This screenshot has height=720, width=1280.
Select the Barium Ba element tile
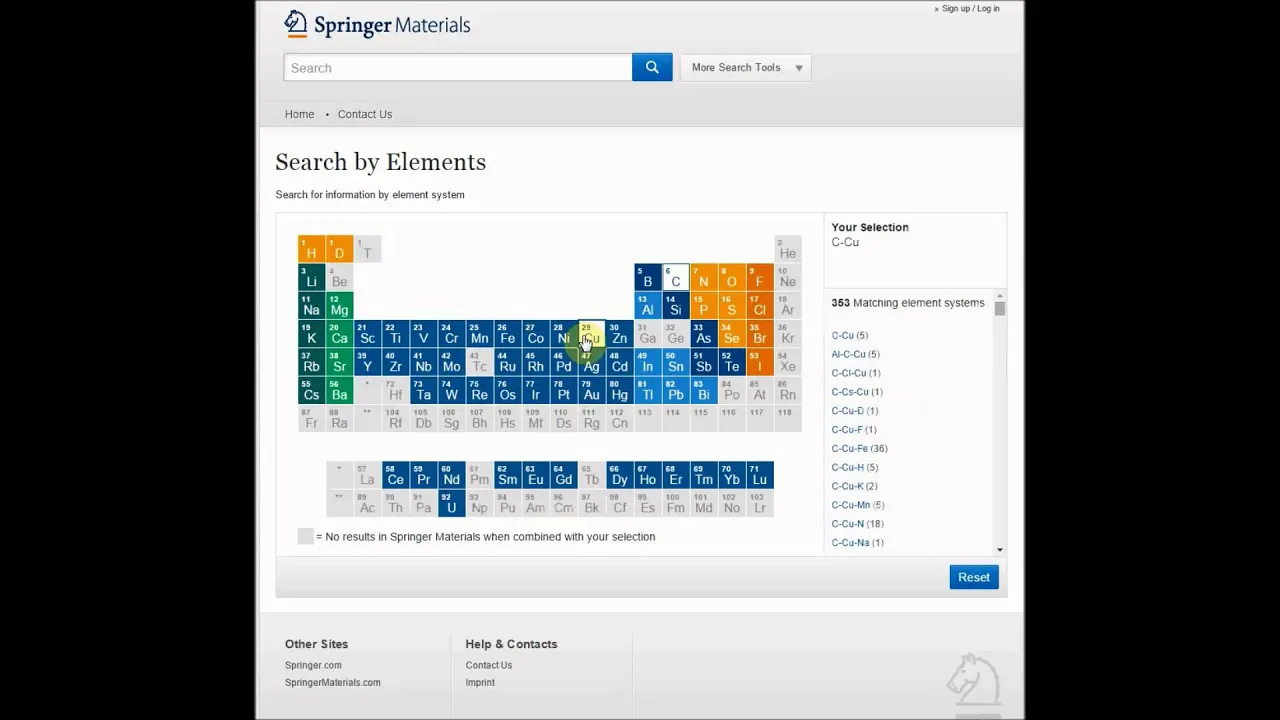point(339,390)
